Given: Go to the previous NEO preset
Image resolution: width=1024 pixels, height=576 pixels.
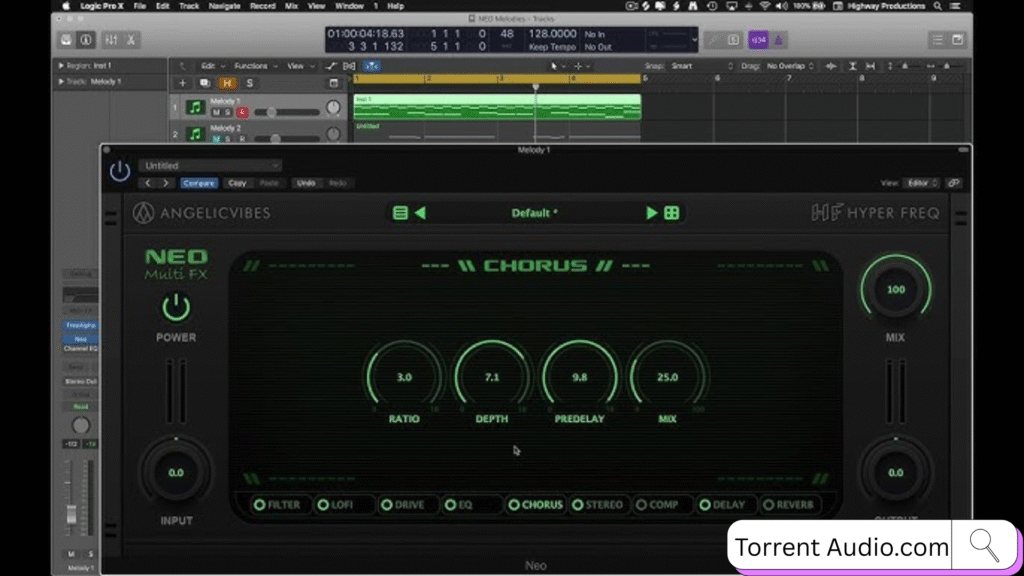Looking at the screenshot, I should (421, 213).
